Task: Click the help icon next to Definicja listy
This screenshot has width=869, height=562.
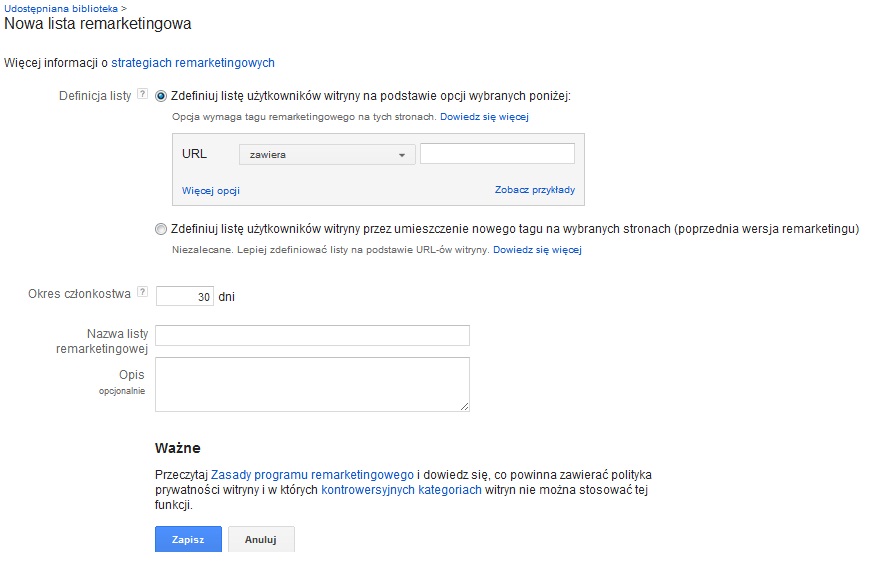Action: click(142, 94)
